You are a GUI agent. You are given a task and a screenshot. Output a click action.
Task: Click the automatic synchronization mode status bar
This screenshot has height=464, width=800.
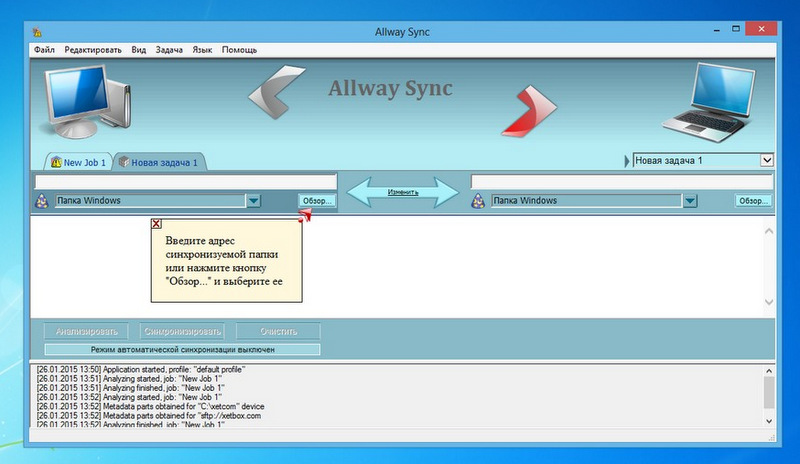(183, 350)
